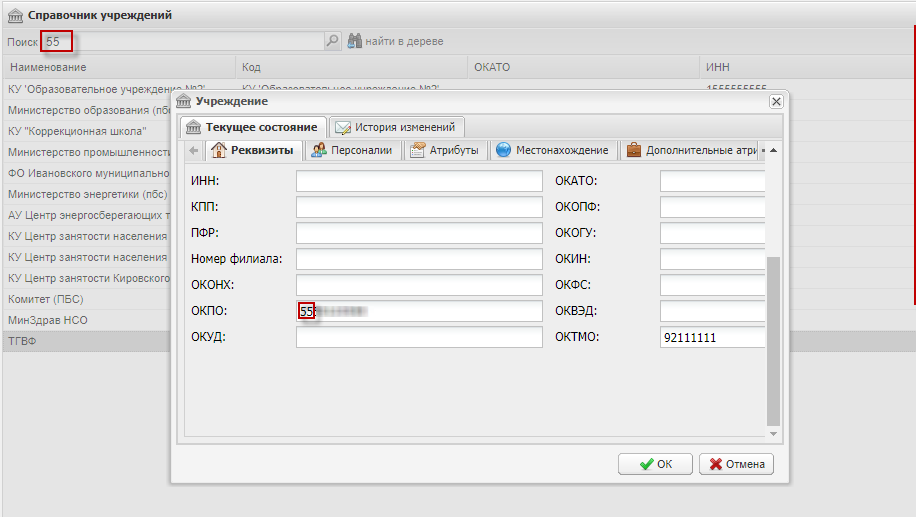This screenshot has width=916, height=517.
Task: Open the 'Персоналии' tab
Action: click(x=350, y=151)
